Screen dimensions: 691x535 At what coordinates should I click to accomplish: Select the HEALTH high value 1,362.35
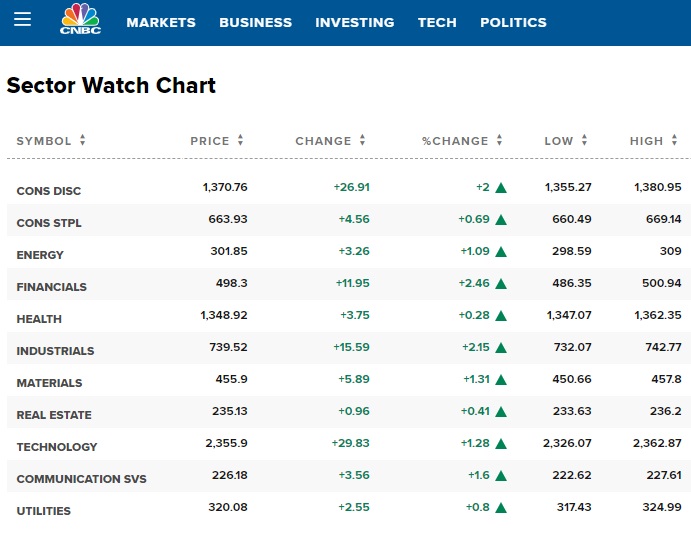pos(658,315)
